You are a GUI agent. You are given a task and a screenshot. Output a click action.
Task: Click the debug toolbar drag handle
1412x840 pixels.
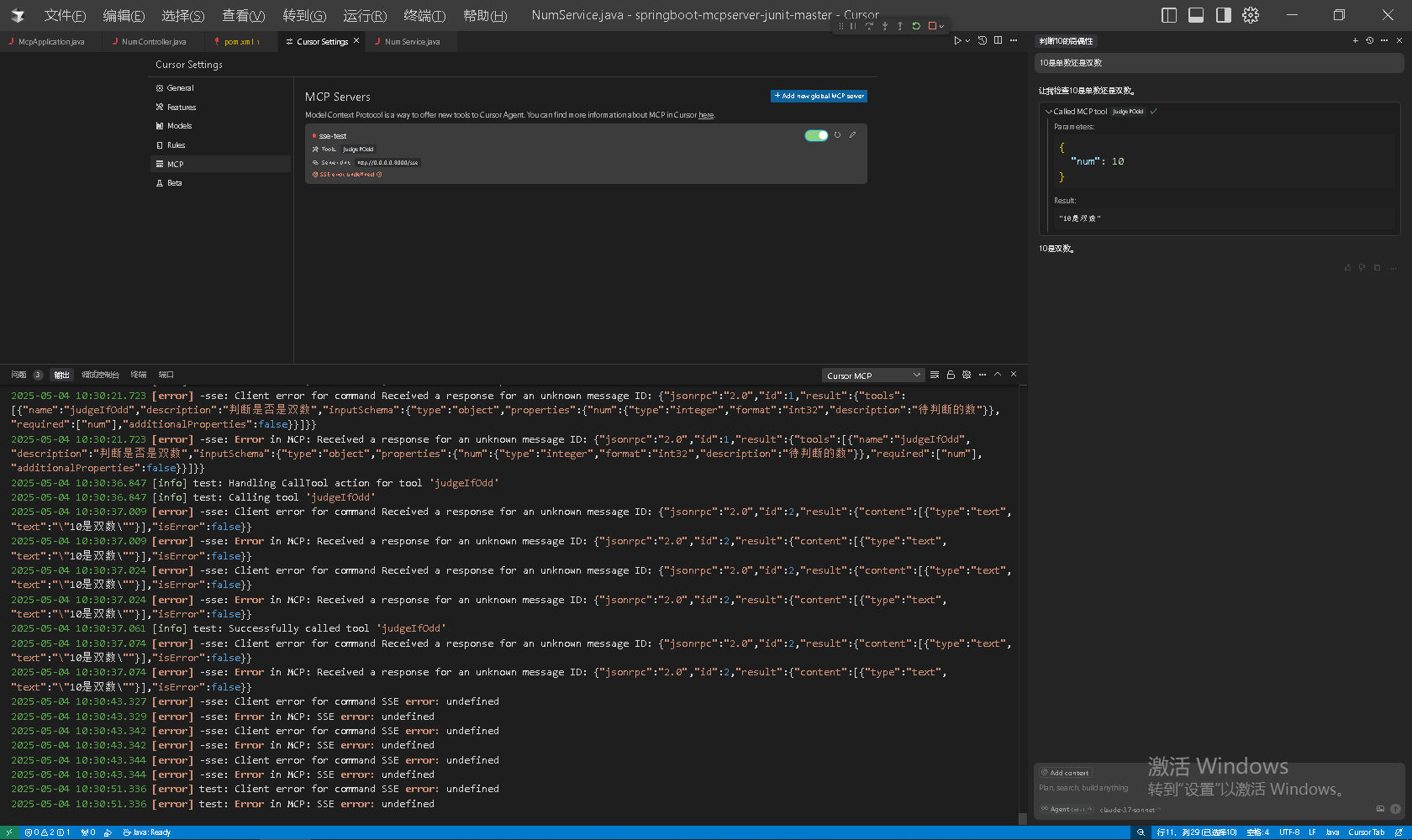[x=841, y=26]
